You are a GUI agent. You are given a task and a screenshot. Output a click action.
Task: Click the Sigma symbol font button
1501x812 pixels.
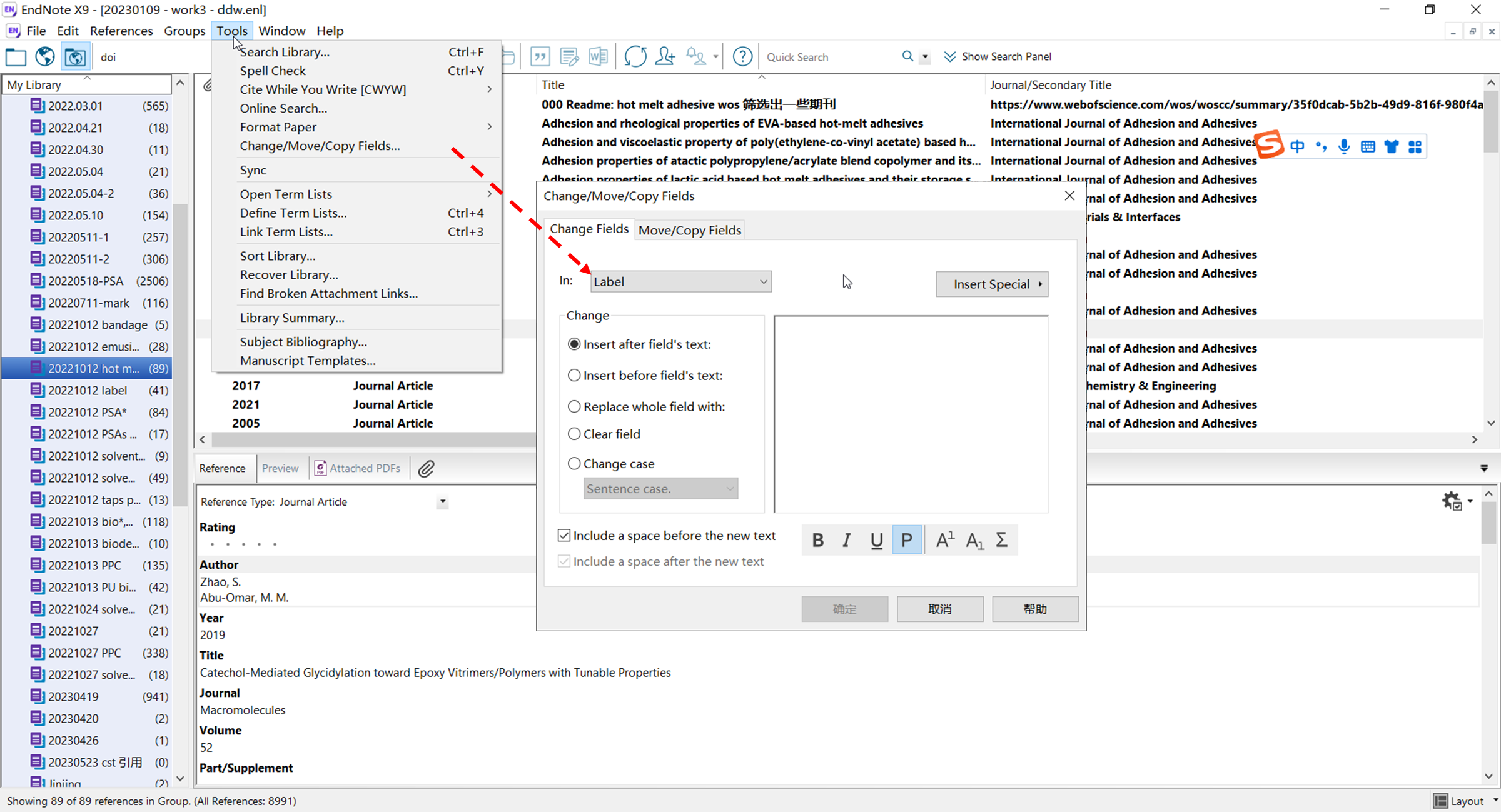(1001, 540)
